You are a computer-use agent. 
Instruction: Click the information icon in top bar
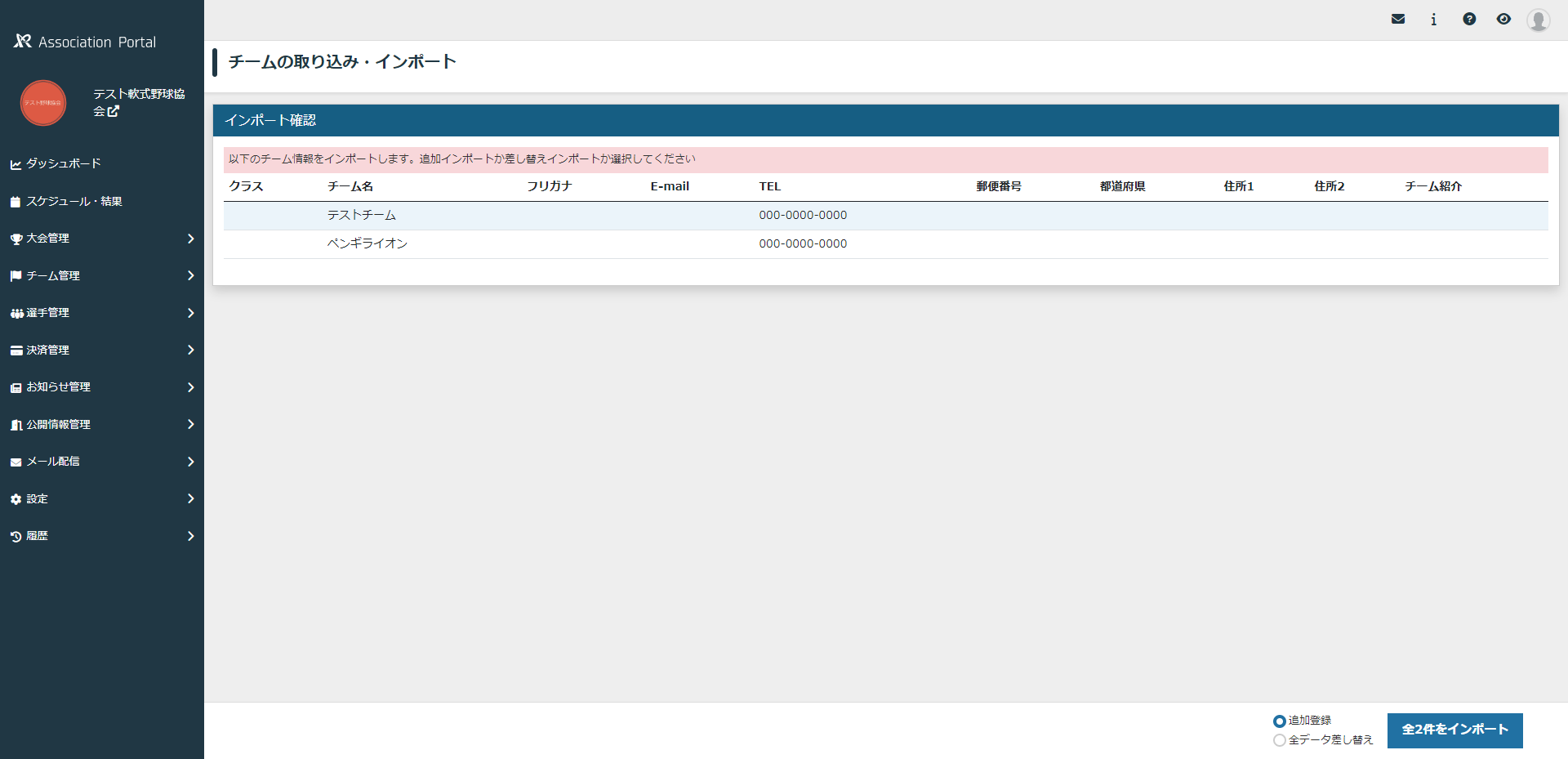point(1433,19)
